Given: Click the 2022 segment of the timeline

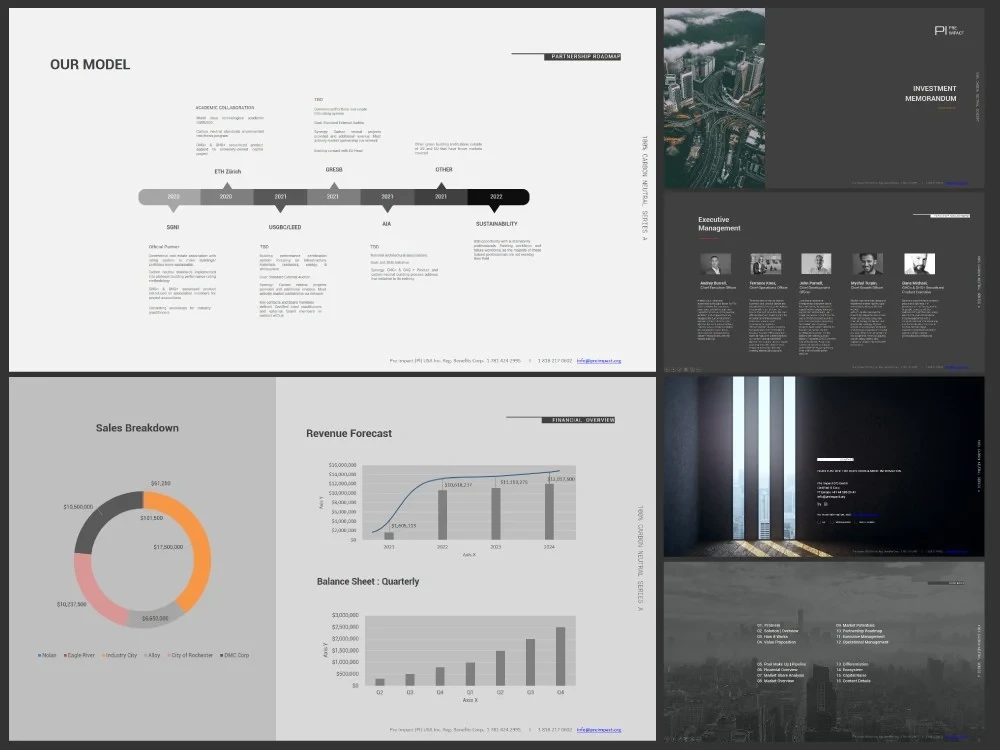Looking at the screenshot, I should pyautogui.click(x=498, y=196).
